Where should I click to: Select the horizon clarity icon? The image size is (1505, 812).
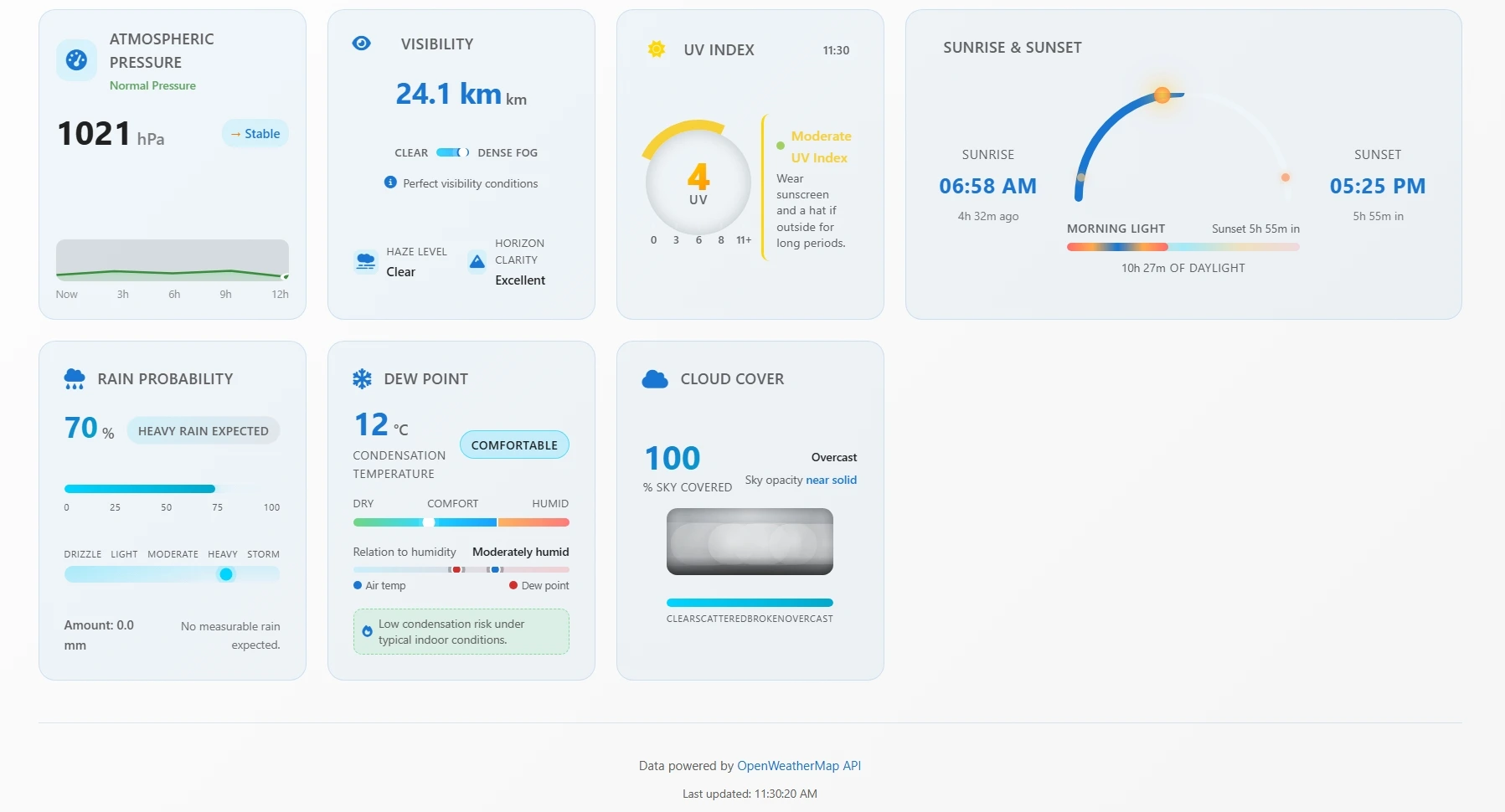(476, 261)
